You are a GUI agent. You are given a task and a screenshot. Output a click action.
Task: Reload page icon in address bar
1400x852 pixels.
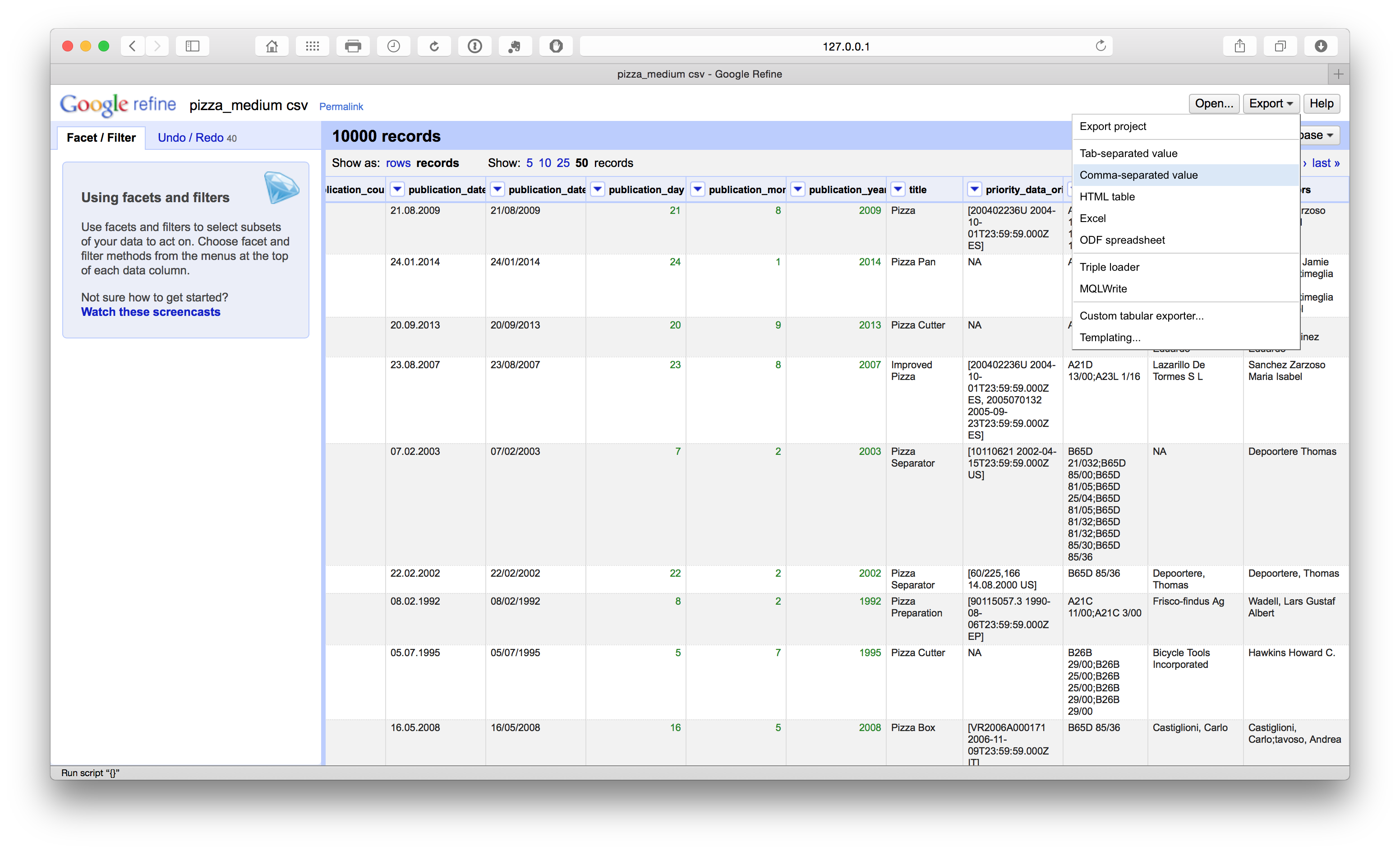click(1100, 46)
